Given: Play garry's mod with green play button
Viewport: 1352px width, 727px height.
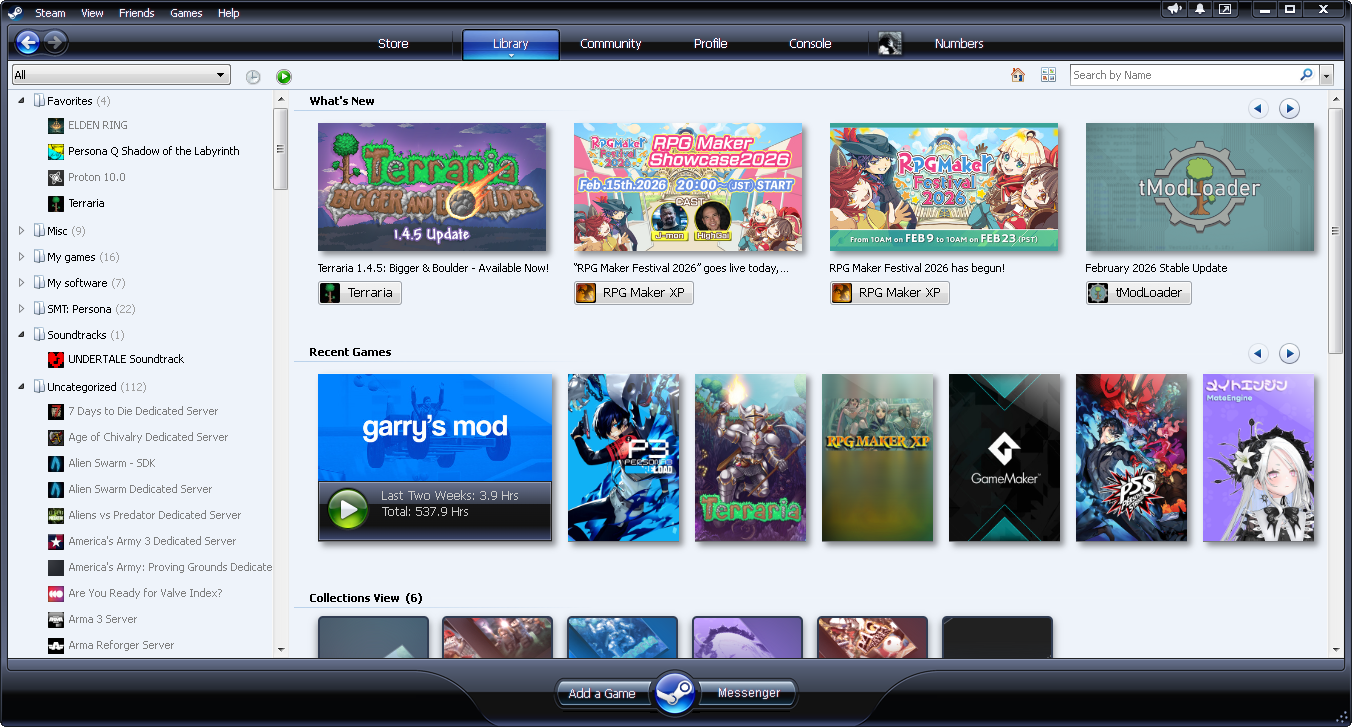Looking at the screenshot, I should click(x=348, y=510).
